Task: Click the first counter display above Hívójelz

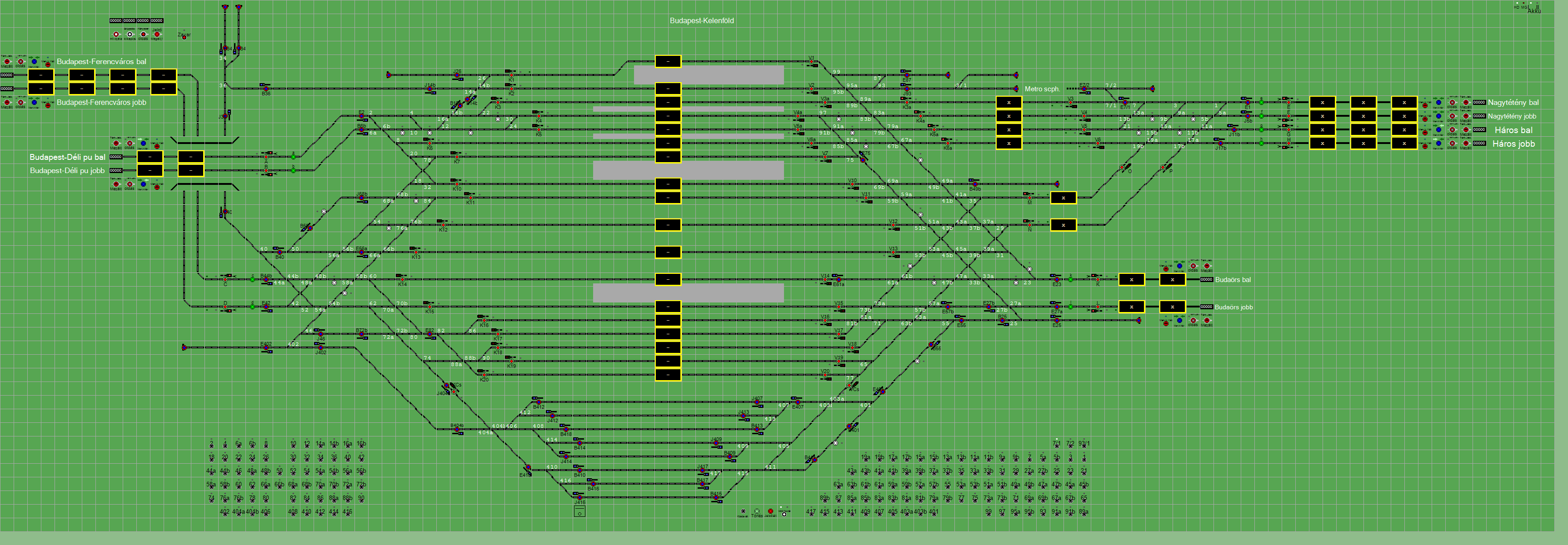Action: pyautogui.click(x=115, y=21)
